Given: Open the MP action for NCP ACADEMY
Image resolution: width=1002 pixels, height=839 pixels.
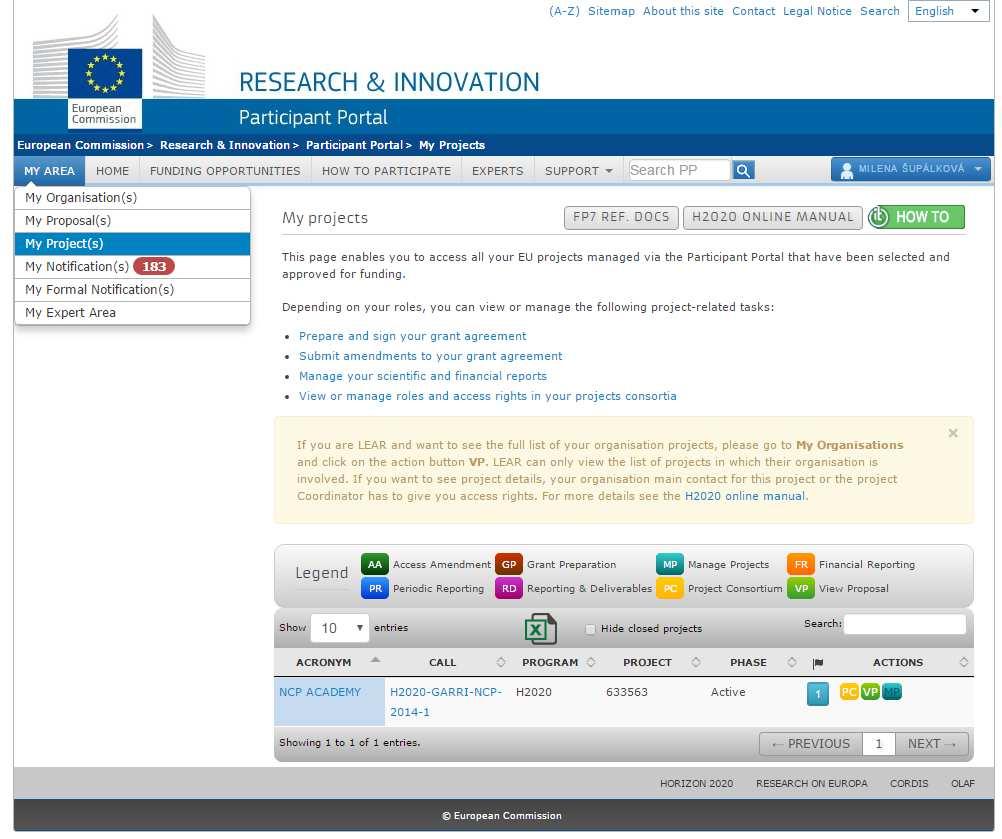Looking at the screenshot, I should (x=891, y=691).
